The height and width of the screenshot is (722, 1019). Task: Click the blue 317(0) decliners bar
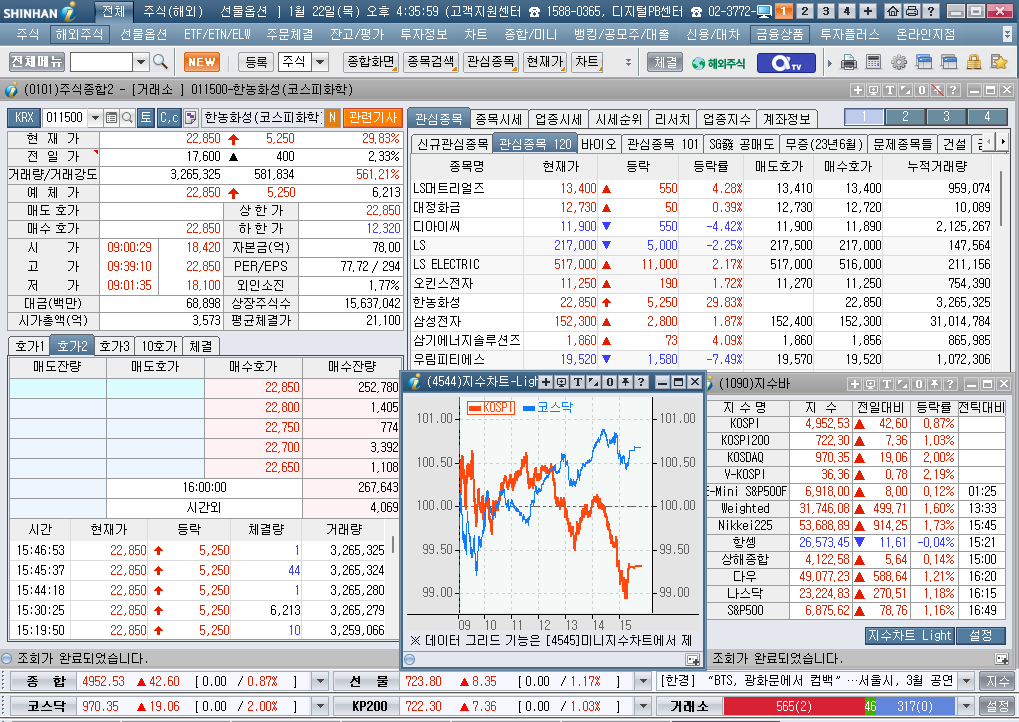tap(916, 706)
